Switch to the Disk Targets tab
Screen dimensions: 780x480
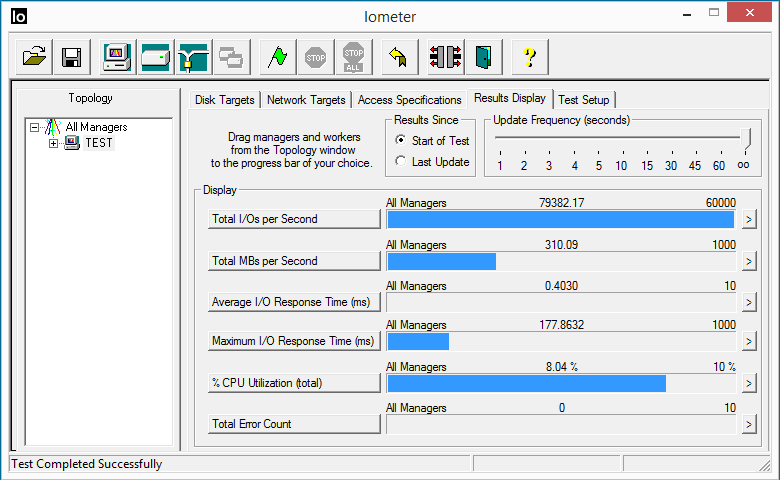pyautogui.click(x=224, y=100)
